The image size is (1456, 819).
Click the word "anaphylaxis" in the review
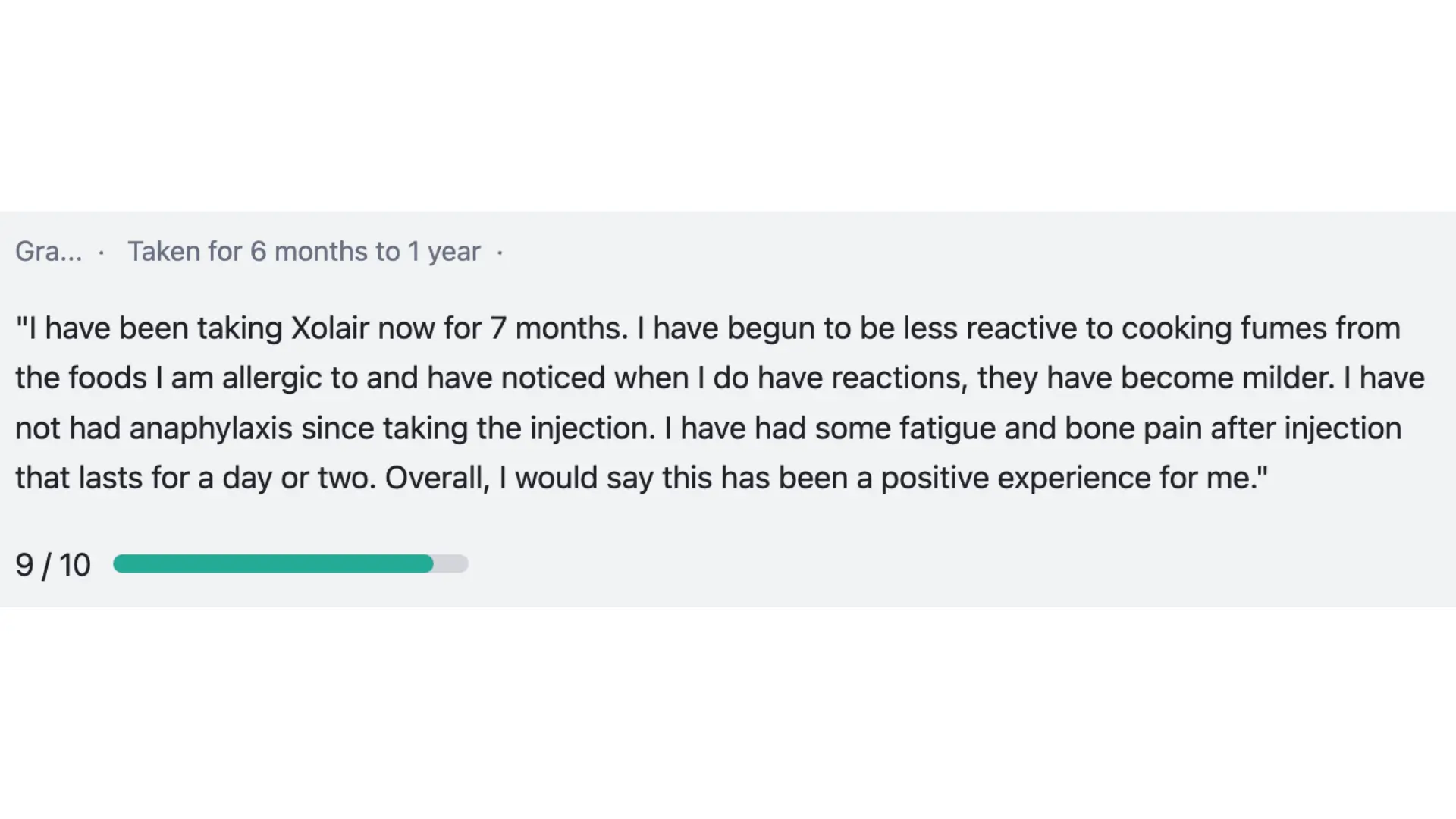[211, 428]
